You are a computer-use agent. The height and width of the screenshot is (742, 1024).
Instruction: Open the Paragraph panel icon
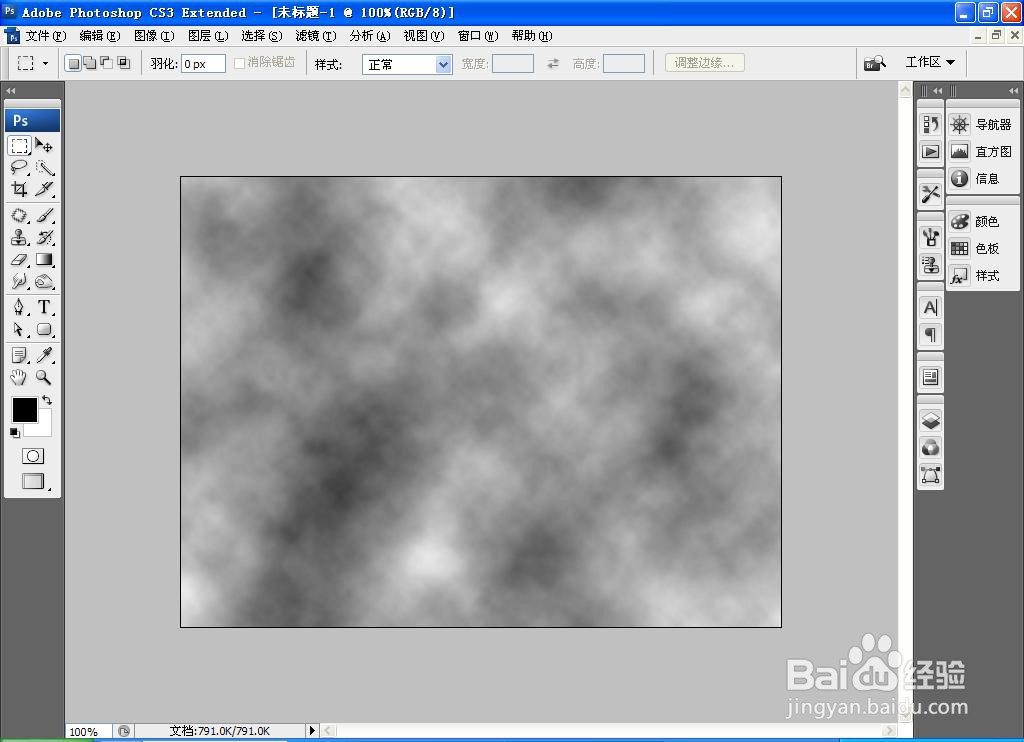click(931, 334)
